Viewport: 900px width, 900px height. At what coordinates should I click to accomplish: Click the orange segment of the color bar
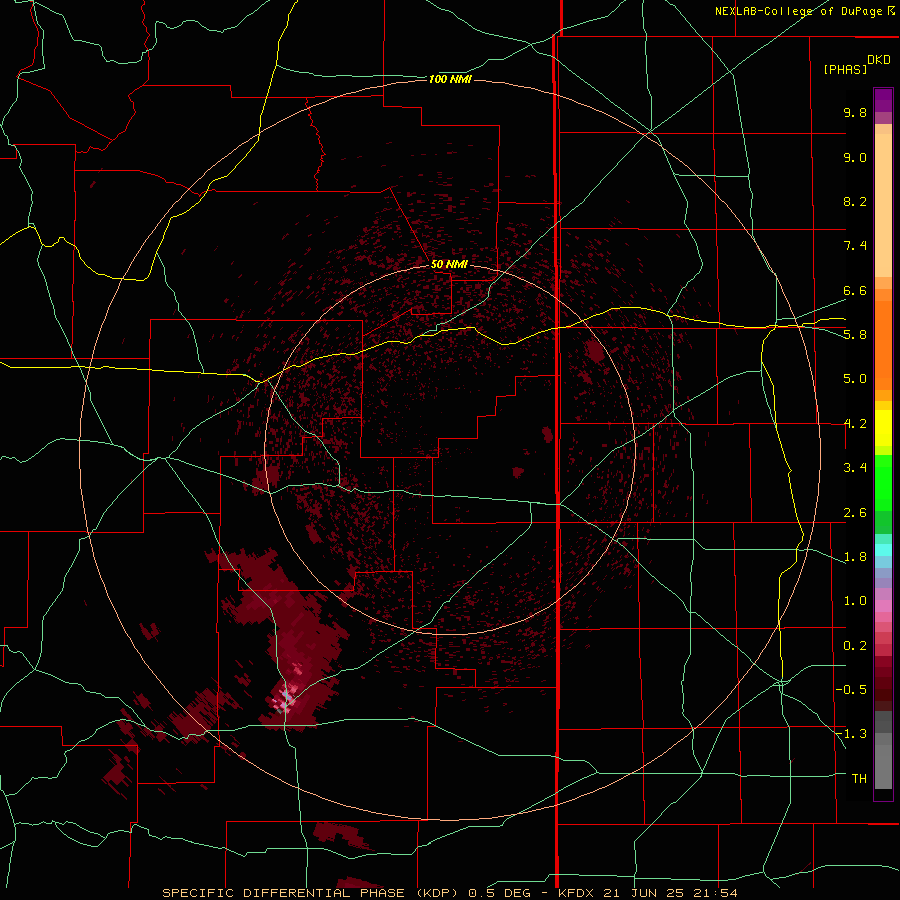pos(883,344)
